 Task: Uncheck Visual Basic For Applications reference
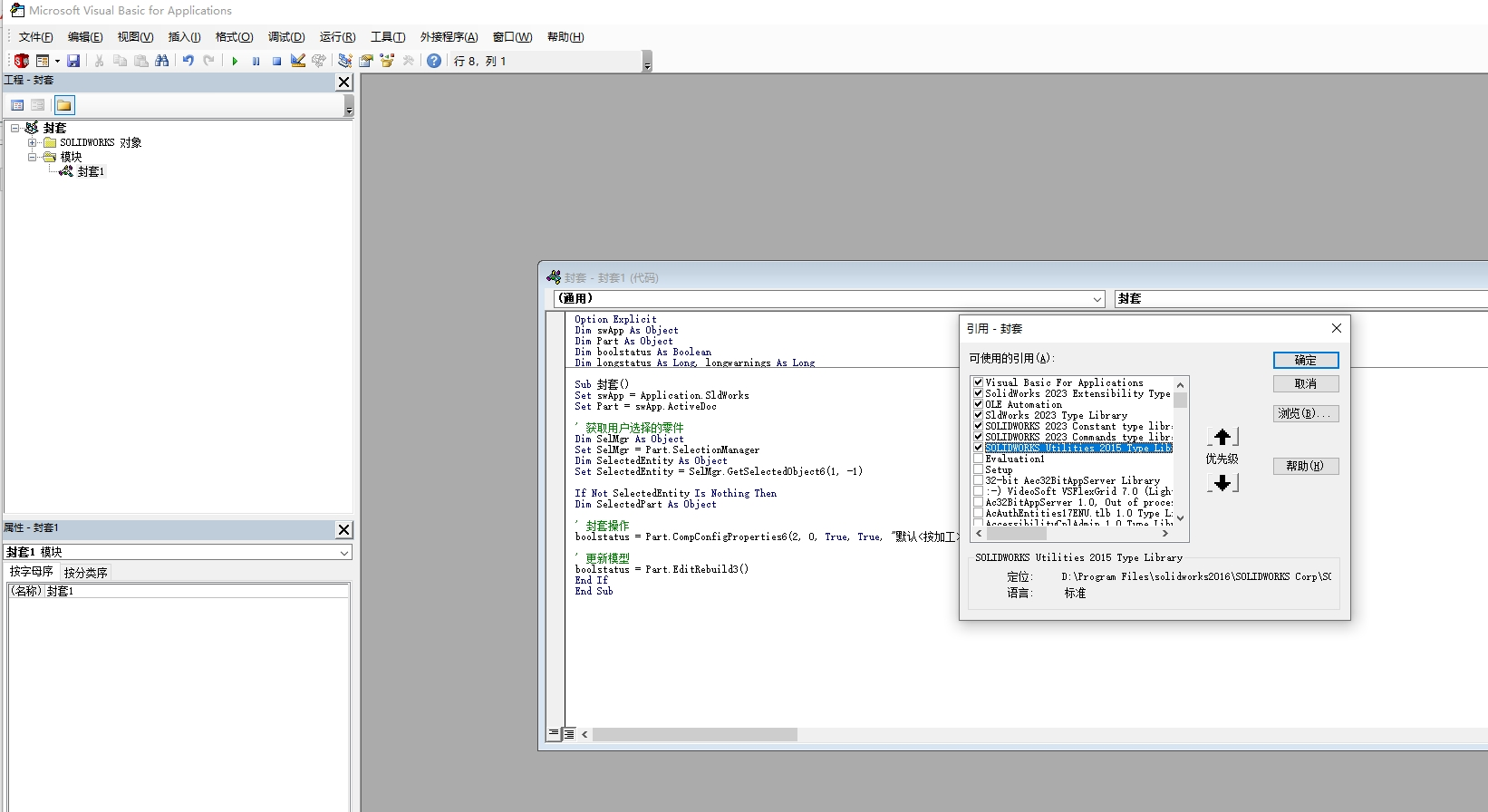(x=978, y=382)
